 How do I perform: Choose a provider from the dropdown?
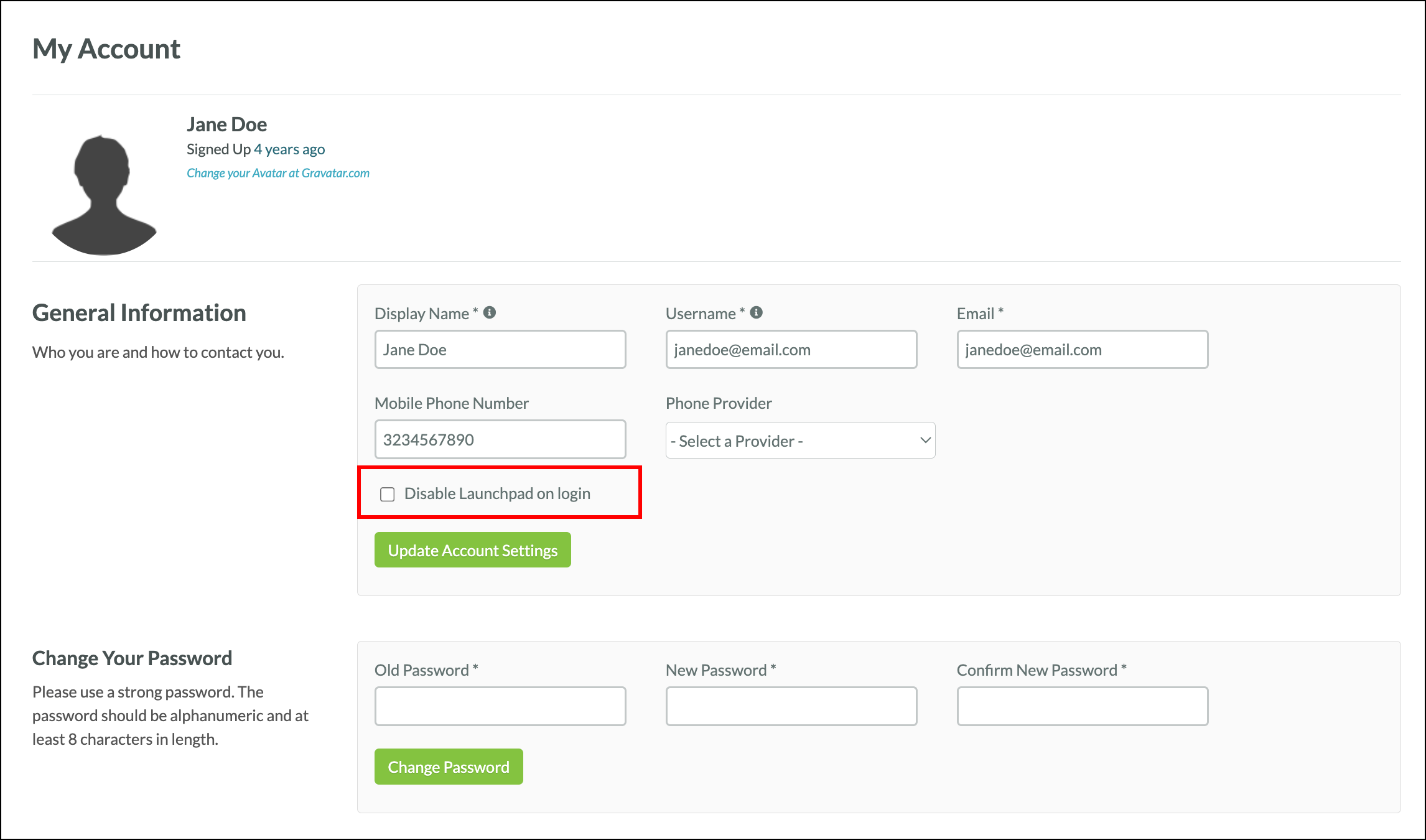(799, 440)
